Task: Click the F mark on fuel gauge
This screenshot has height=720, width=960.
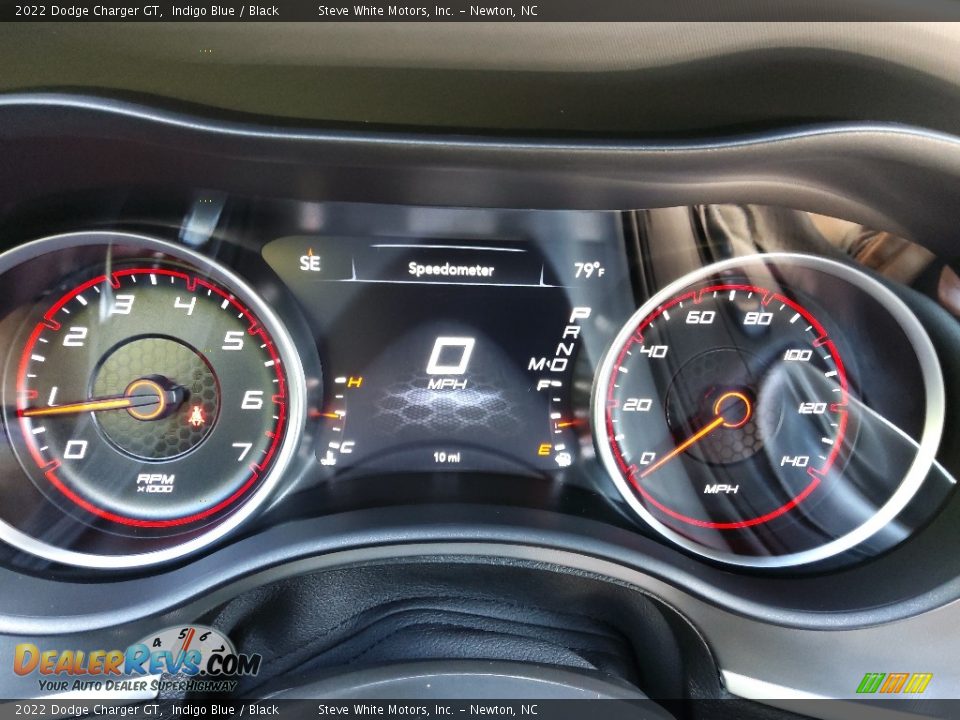Action: [x=542, y=385]
